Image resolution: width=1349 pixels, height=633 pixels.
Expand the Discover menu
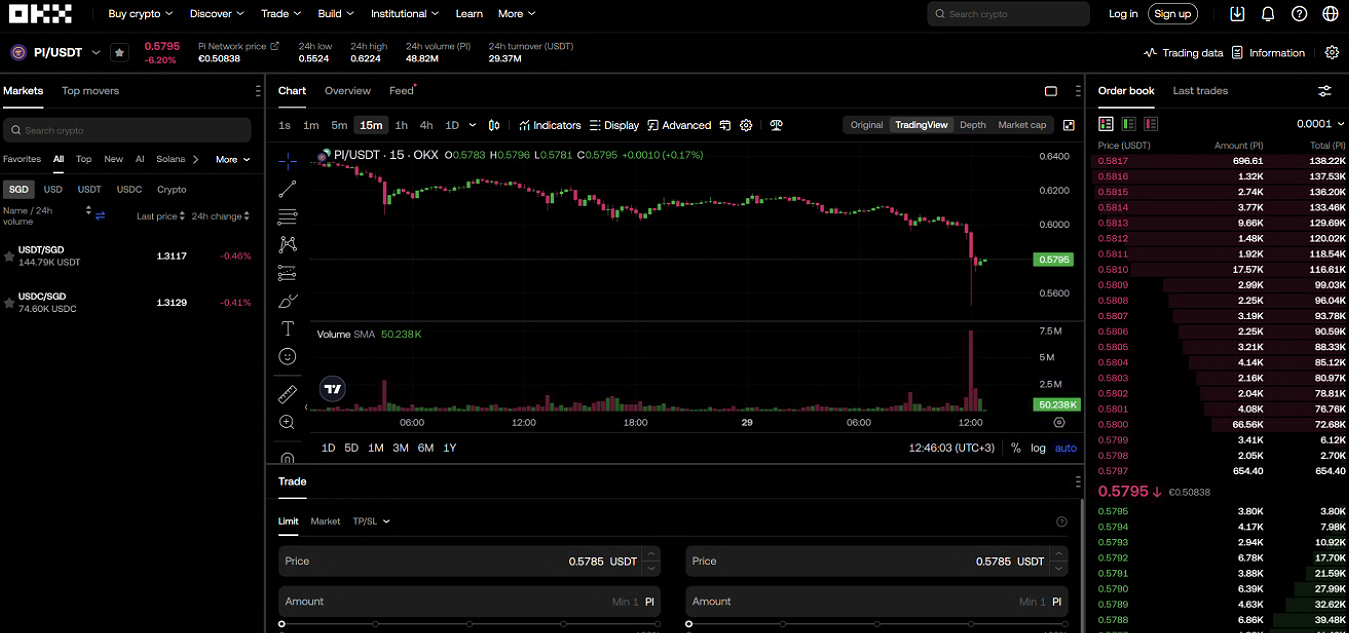tap(217, 14)
